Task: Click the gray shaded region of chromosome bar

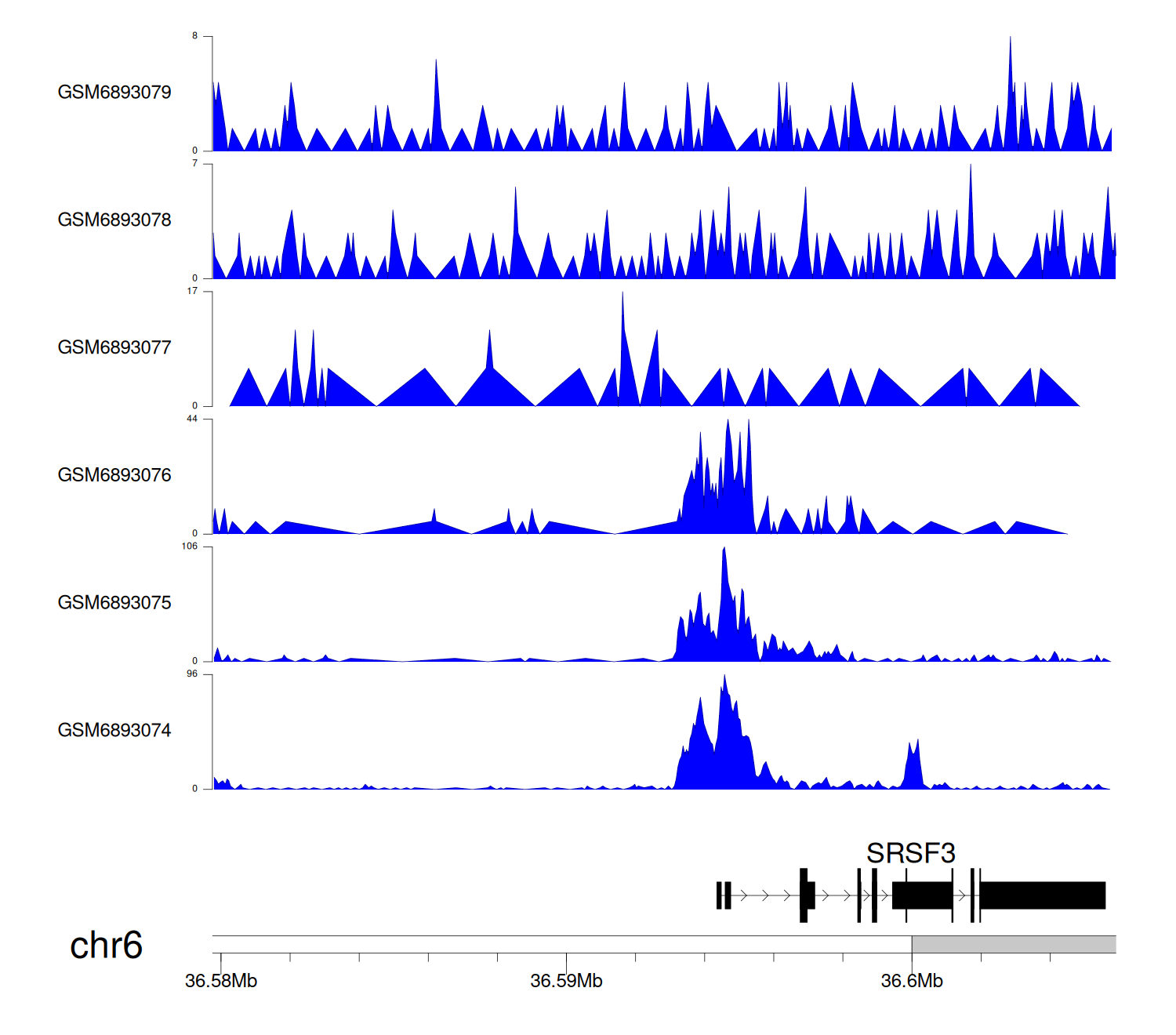Action: point(1013,944)
